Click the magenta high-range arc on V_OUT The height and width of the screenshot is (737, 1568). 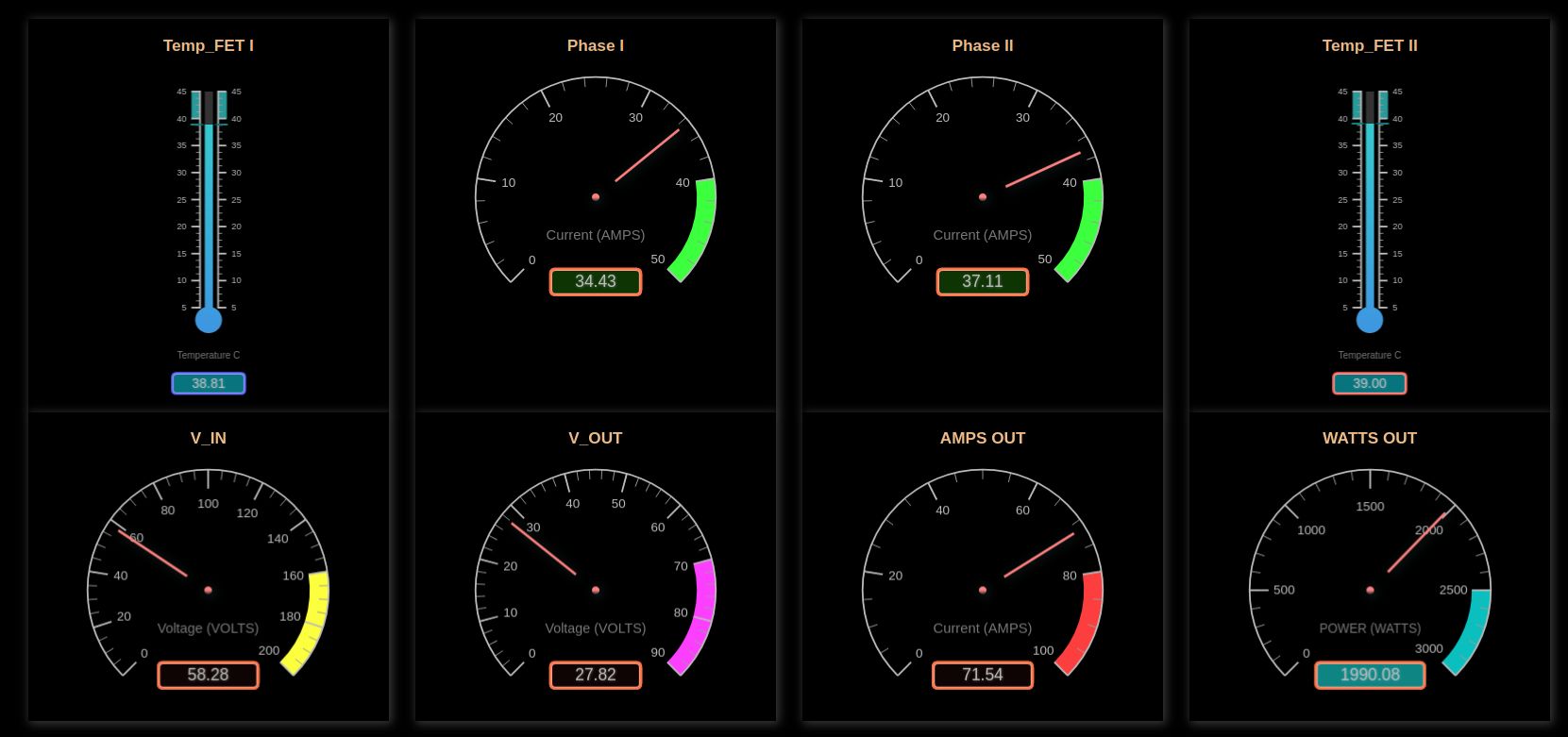(702, 618)
